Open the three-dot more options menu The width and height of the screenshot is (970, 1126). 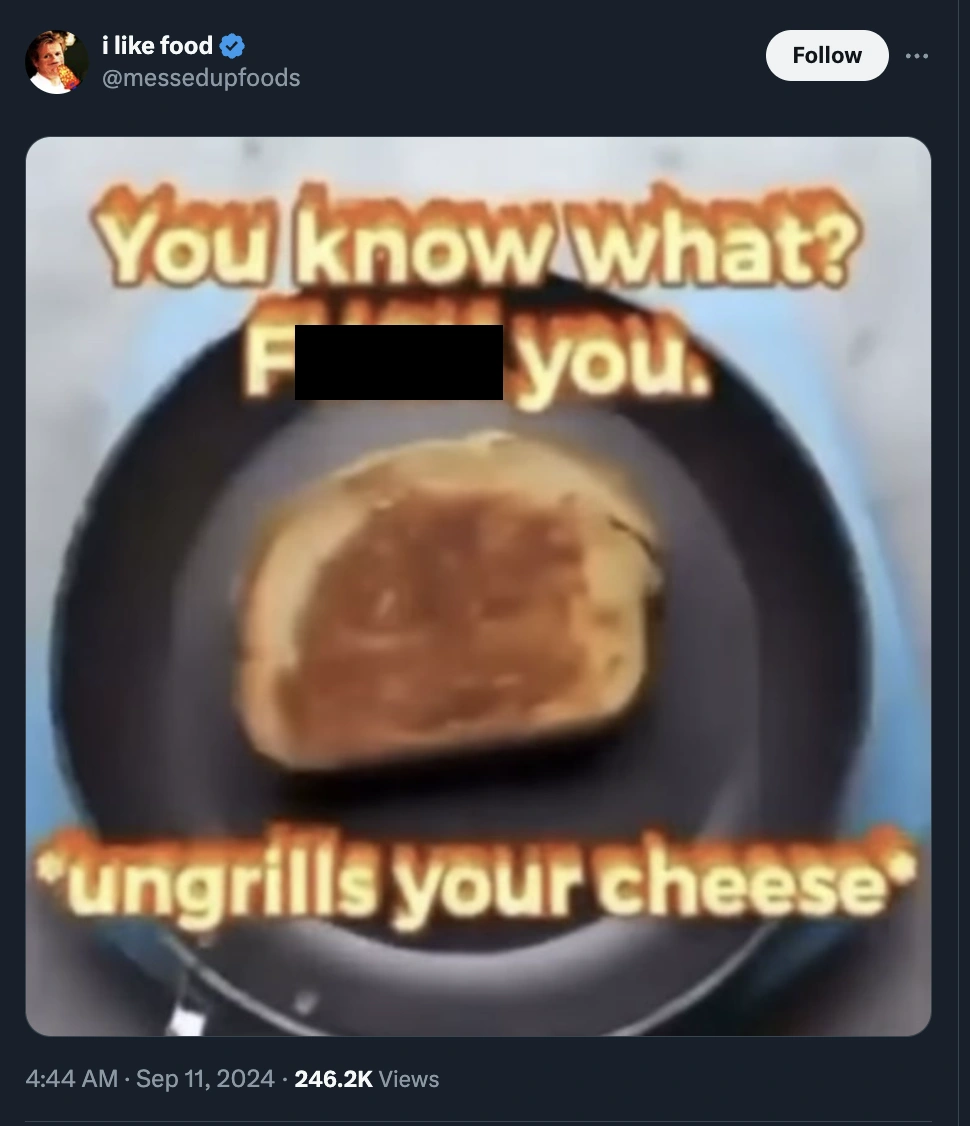click(917, 56)
